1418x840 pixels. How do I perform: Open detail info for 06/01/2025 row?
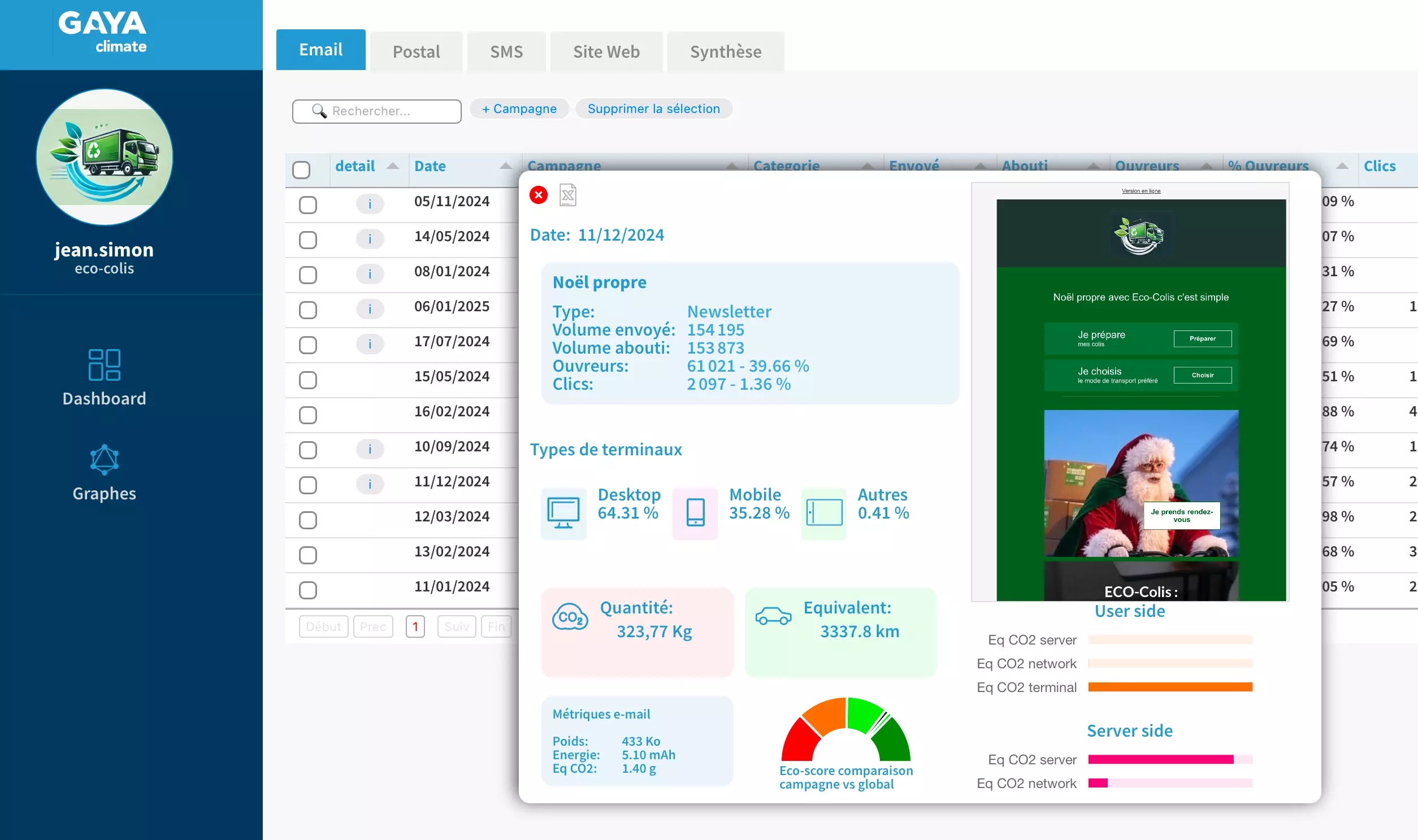[x=370, y=309]
